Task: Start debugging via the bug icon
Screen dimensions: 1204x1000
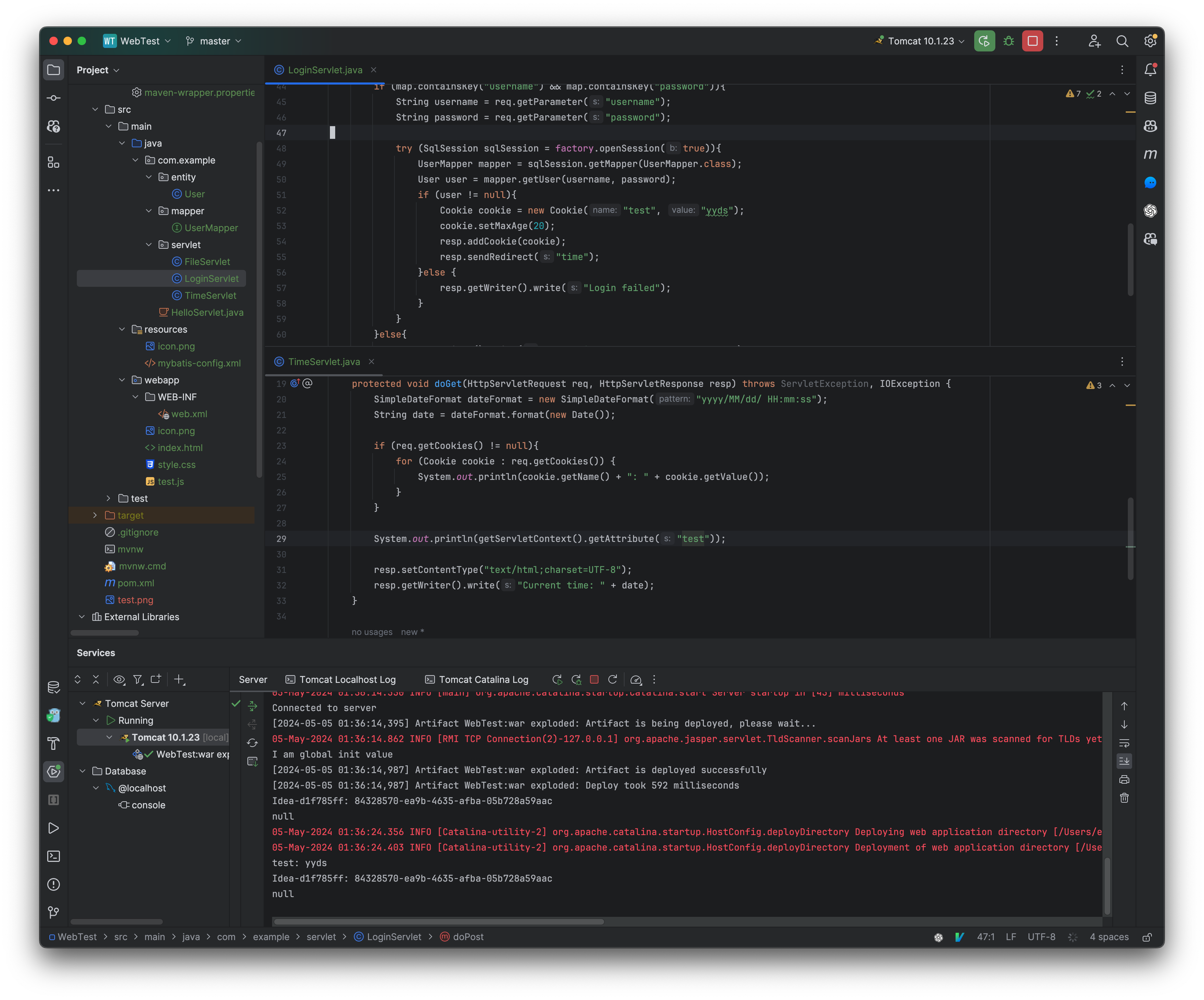Action: [x=1009, y=41]
